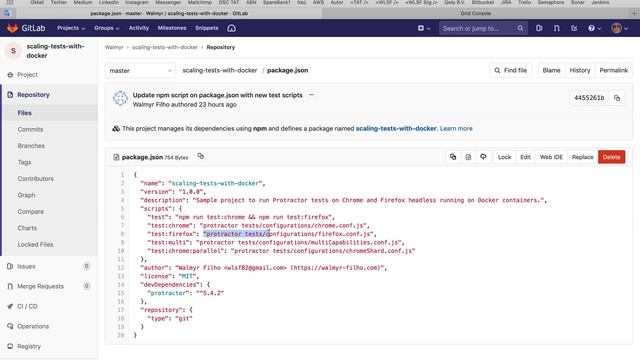The width and height of the screenshot is (640, 360).
Task: Open the Groups dropdown in navbar
Action: pos(107,28)
